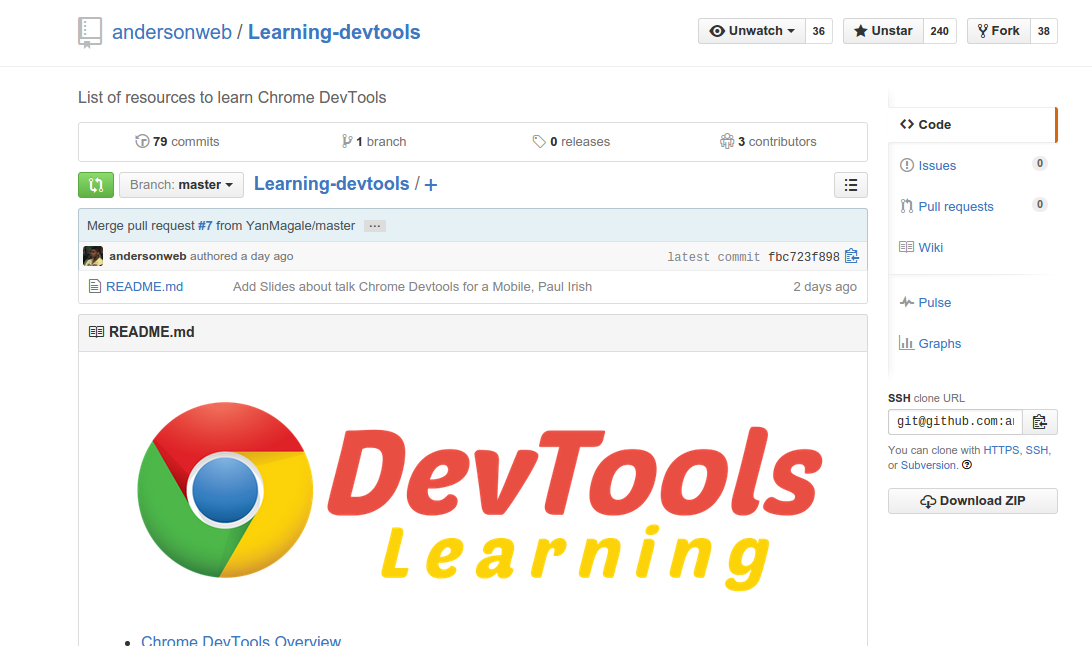Switch clone URL to Subversion
1092x646 pixels.
pos(928,466)
